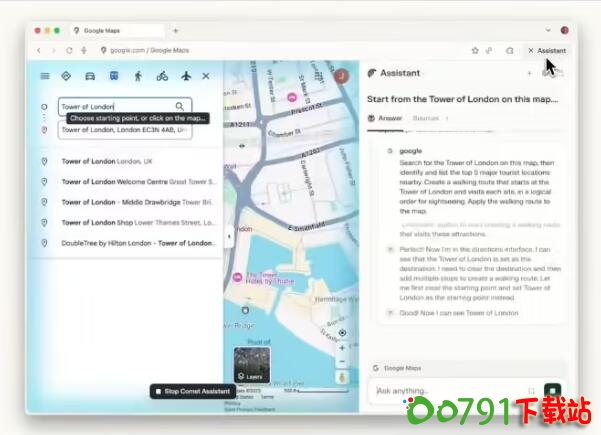601x435 pixels.
Task: Click the destination field Tower of London EC3N
Action: click(x=125, y=130)
